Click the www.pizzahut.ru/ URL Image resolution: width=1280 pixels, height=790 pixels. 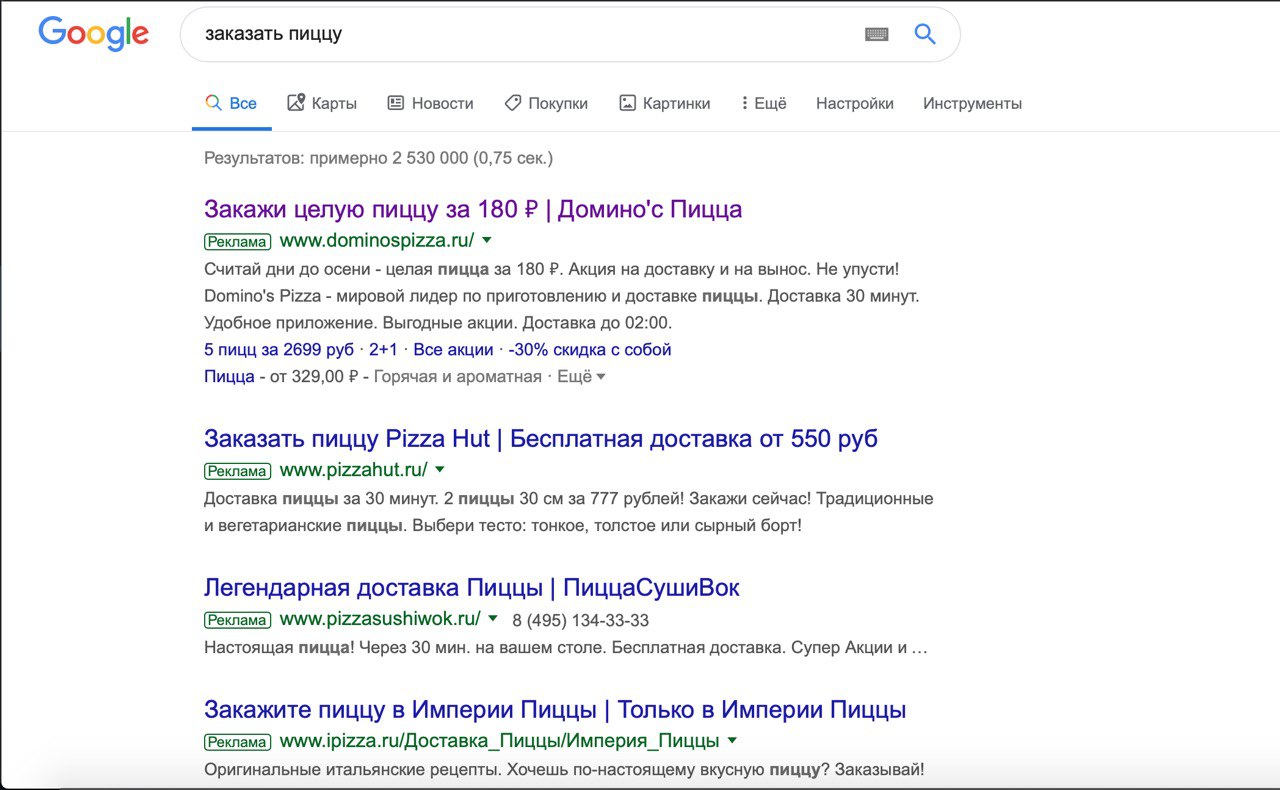click(x=354, y=469)
